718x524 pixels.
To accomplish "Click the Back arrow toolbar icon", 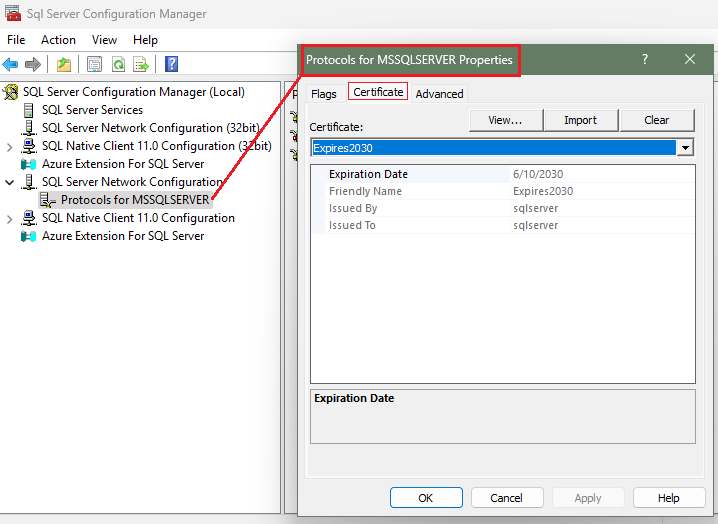I will pyautogui.click(x=10, y=64).
